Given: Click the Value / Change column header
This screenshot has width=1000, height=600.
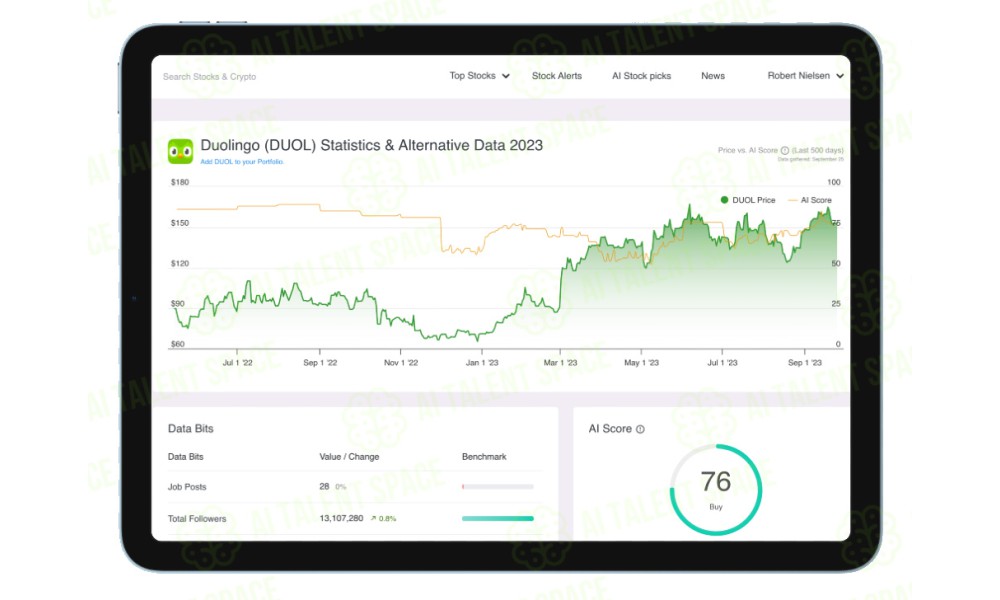Looking at the screenshot, I should coord(349,457).
